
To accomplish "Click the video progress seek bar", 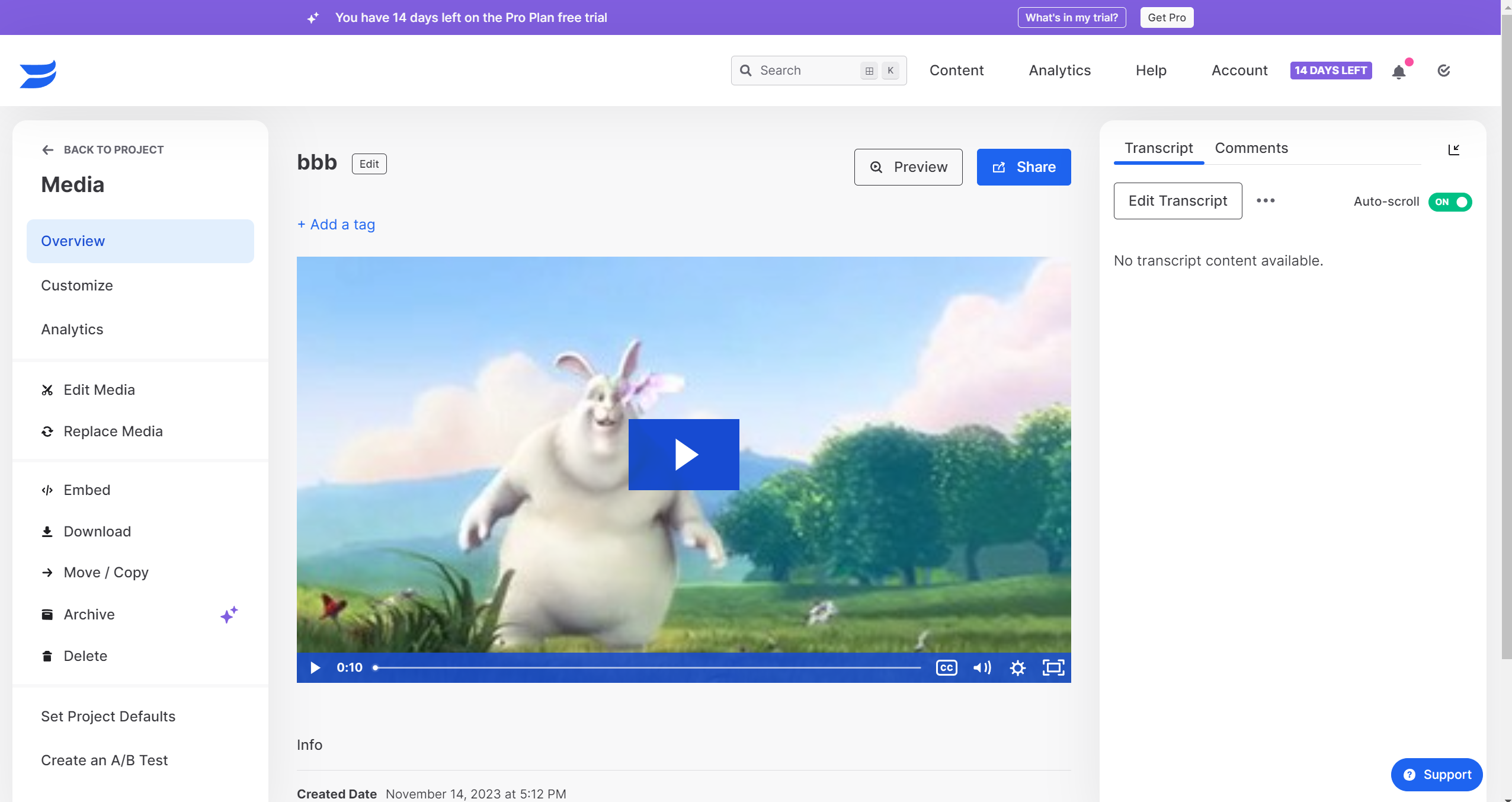I will pyautogui.click(x=648, y=668).
